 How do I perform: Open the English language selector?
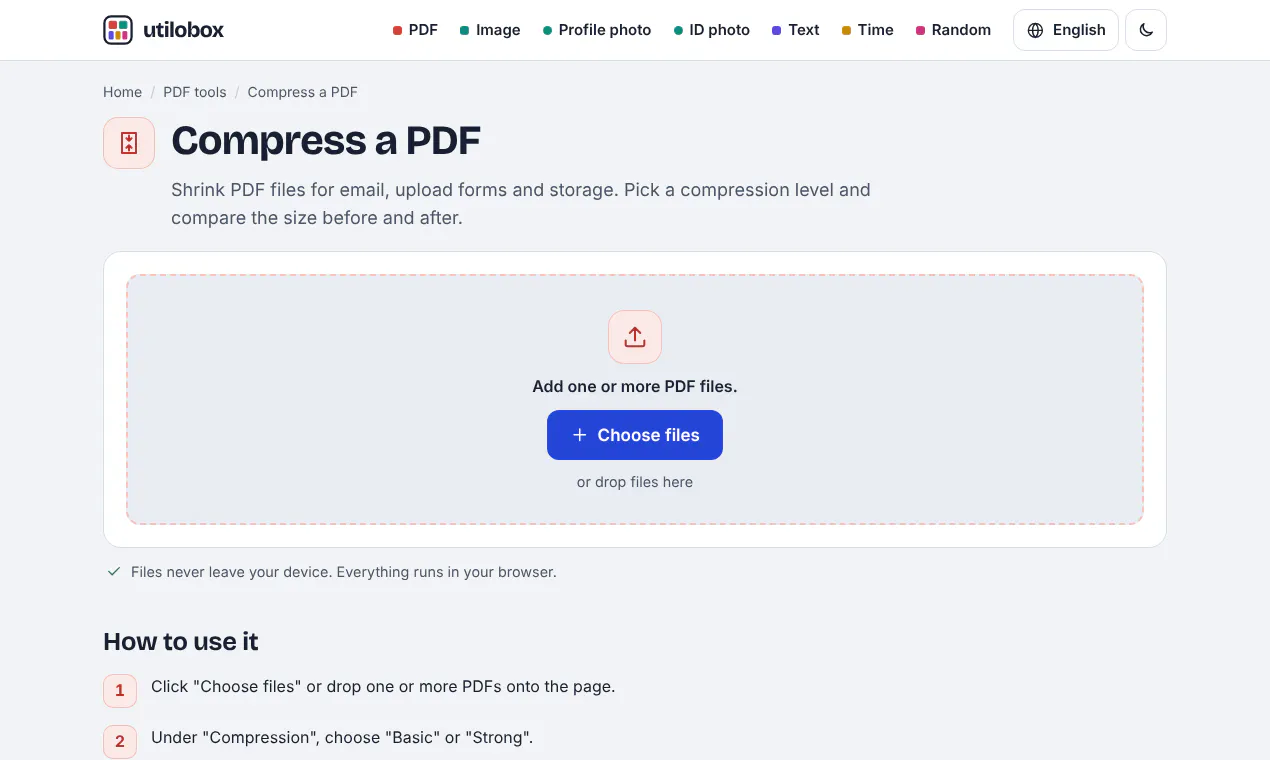[1066, 30]
